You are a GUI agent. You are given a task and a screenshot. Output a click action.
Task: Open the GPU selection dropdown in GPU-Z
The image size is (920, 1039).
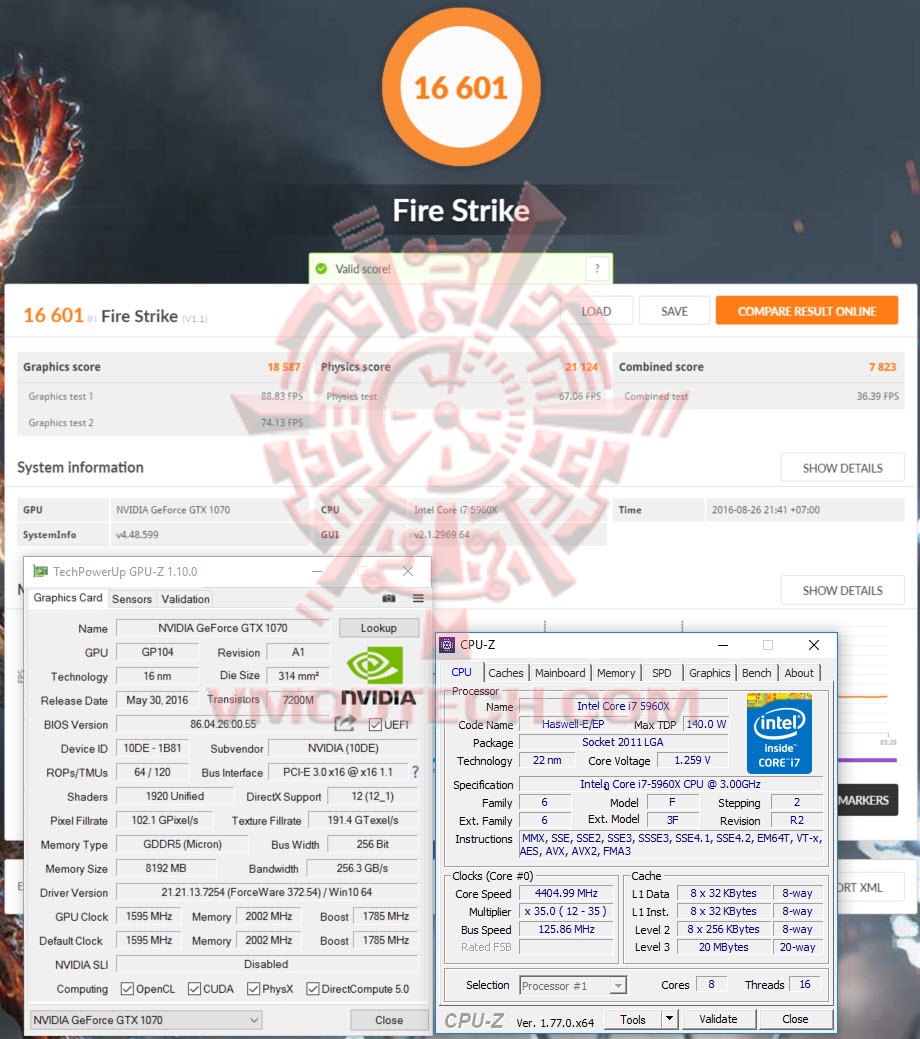point(146,1020)
